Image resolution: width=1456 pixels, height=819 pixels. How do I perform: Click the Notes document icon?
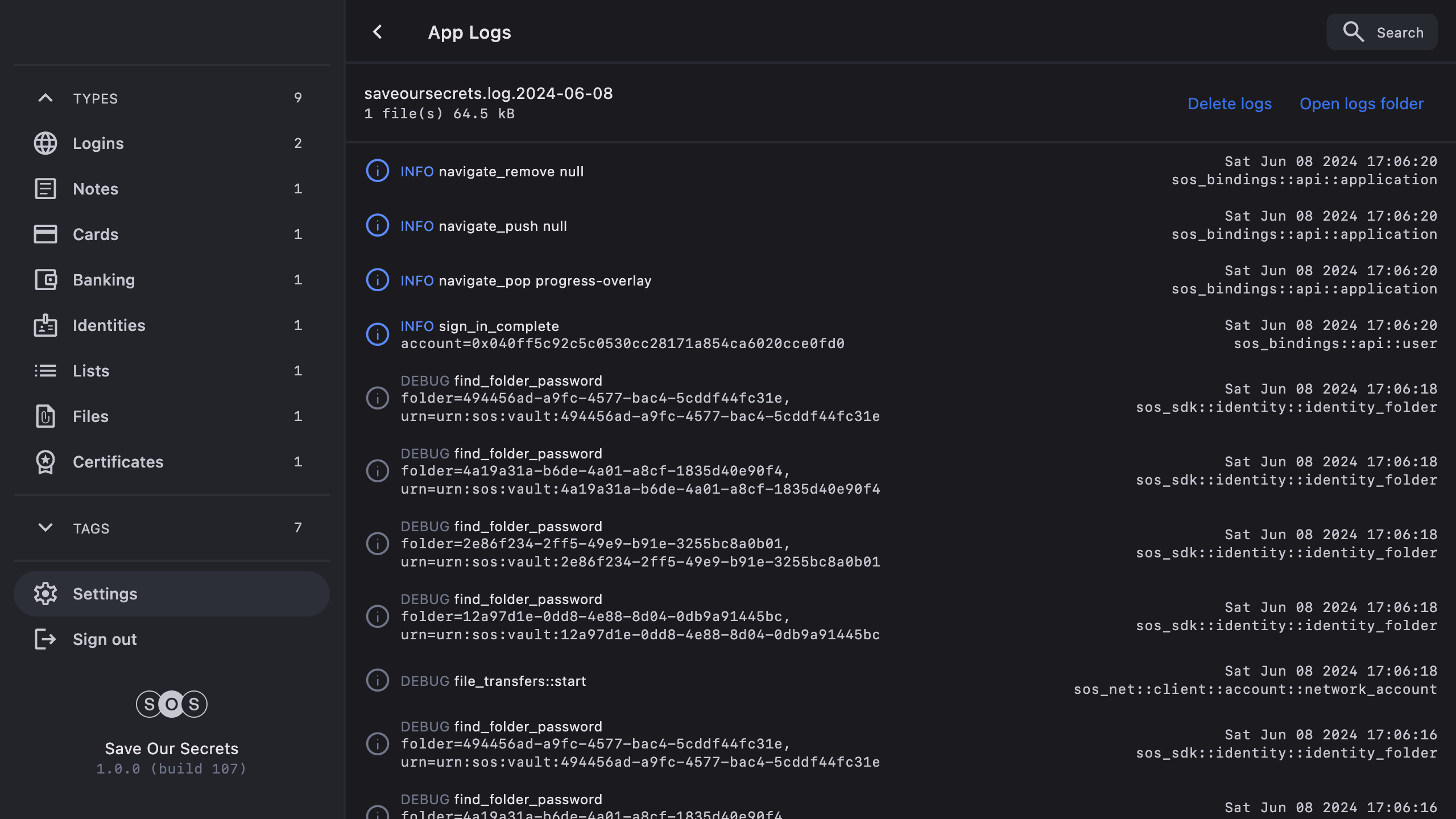(45, 189)
